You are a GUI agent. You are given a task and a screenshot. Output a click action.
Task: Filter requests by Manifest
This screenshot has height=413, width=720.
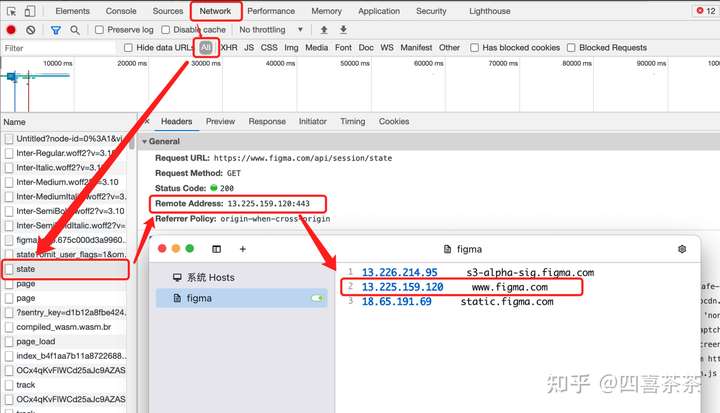416,47
